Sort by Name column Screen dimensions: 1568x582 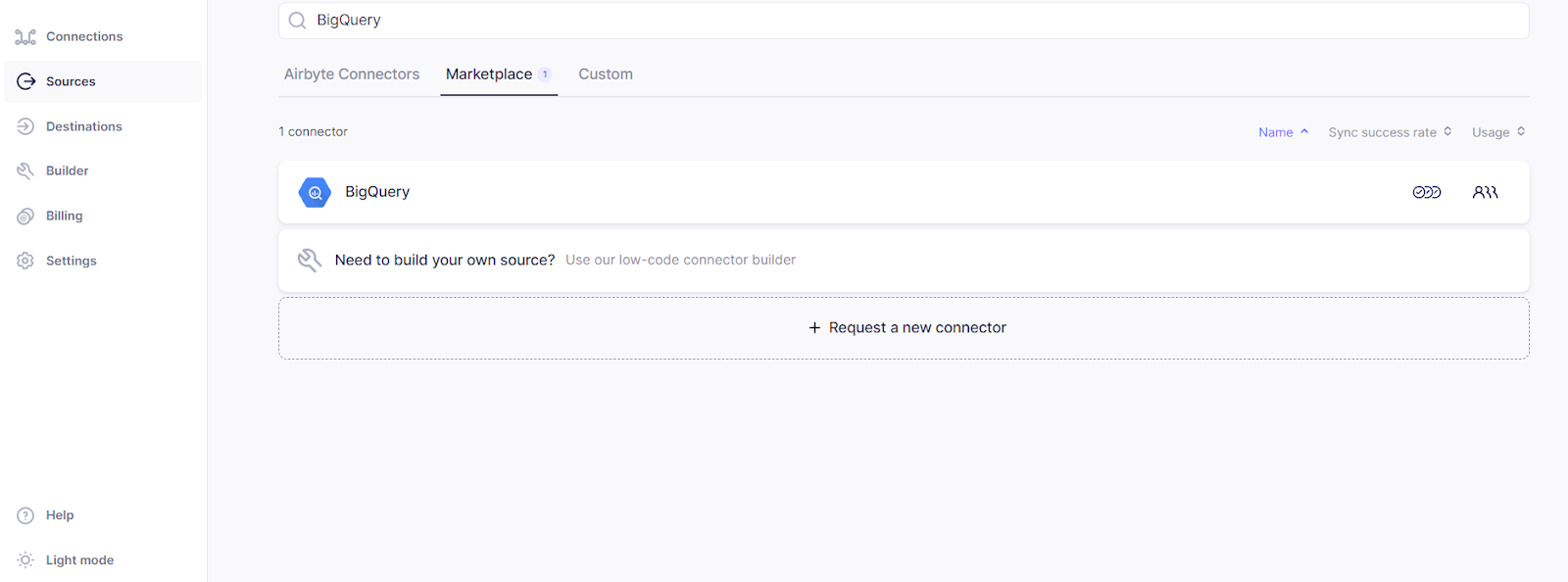[1283, 132]
